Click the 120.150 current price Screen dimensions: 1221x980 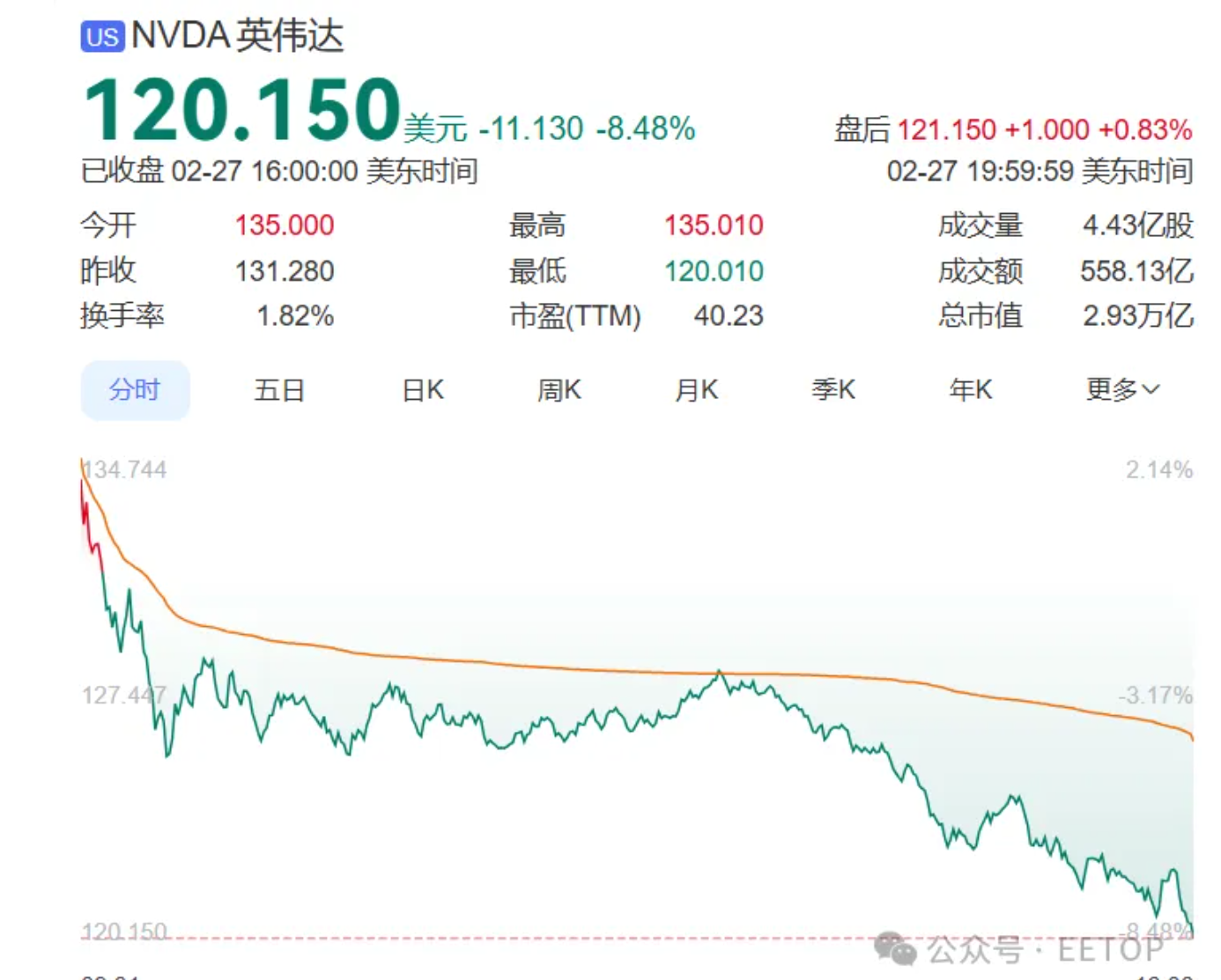click(242, 110)
